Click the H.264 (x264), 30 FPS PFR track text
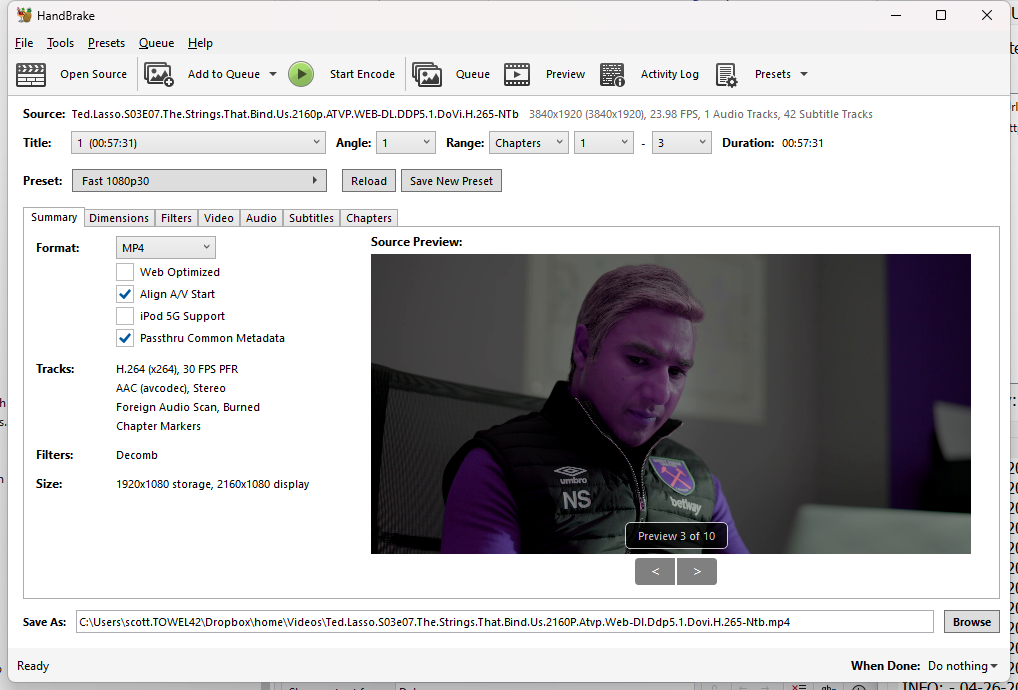Viewport: 1018px width, 690px height. point(177,369)
